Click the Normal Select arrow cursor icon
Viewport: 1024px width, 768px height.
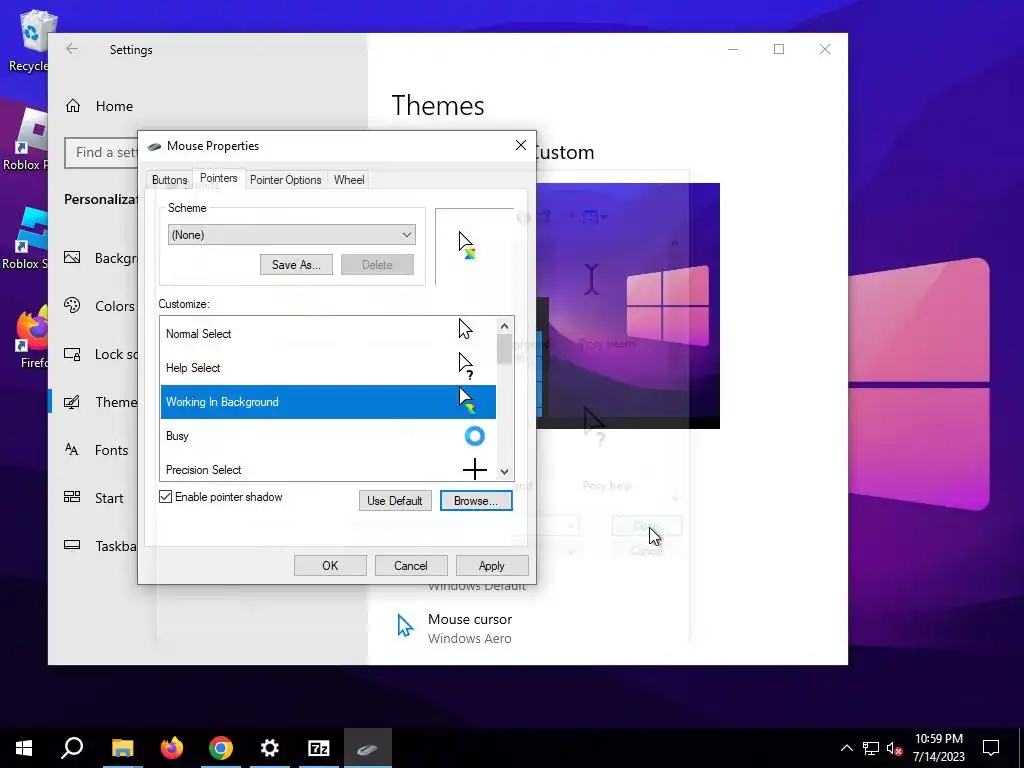[x=465, y=329]
